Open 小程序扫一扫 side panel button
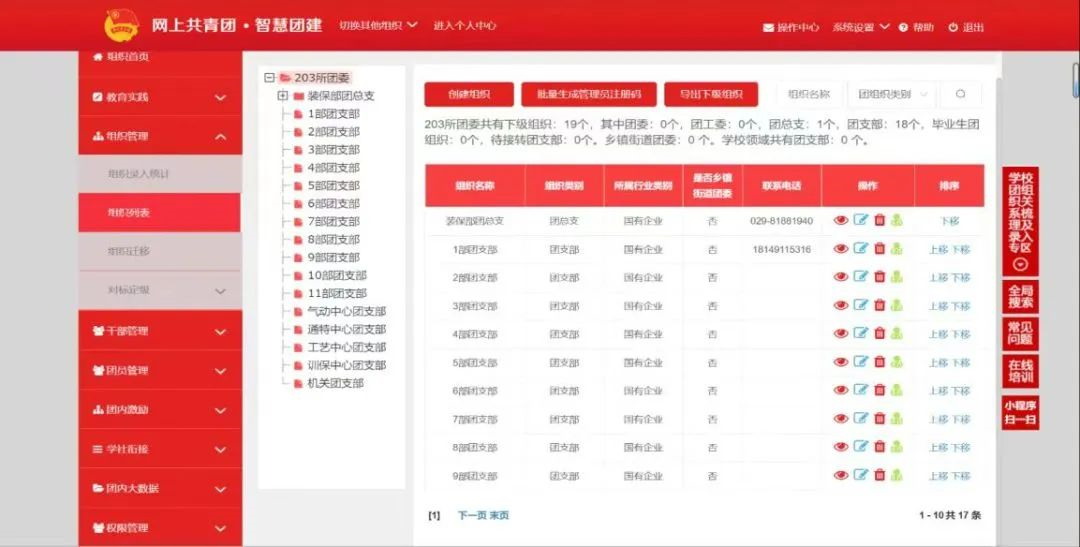Viewport: 1080px width, 547px height. 1020,413
